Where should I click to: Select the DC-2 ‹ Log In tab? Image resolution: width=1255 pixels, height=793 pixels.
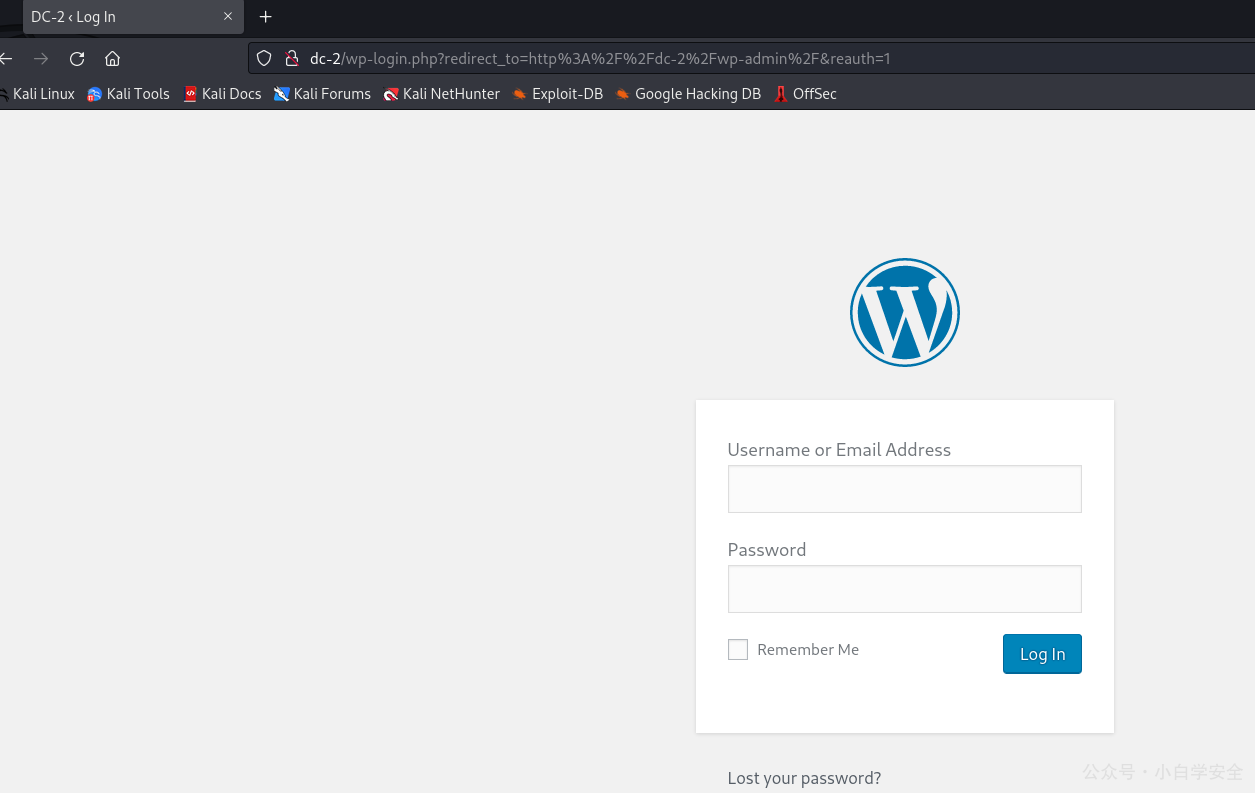click(x=131, y=17)
